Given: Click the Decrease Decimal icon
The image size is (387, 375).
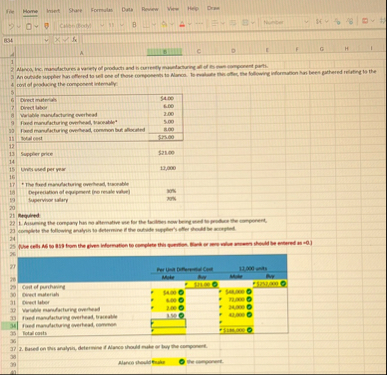Looking at the screenshot, I should click(337, 21).
